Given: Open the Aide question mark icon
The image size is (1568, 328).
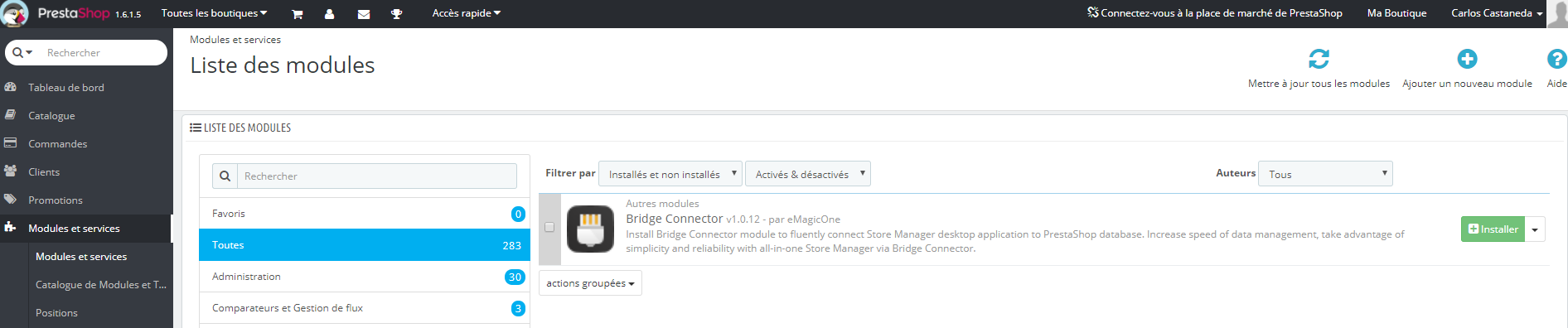Looking at the screenshot, I should [1556, 59].
